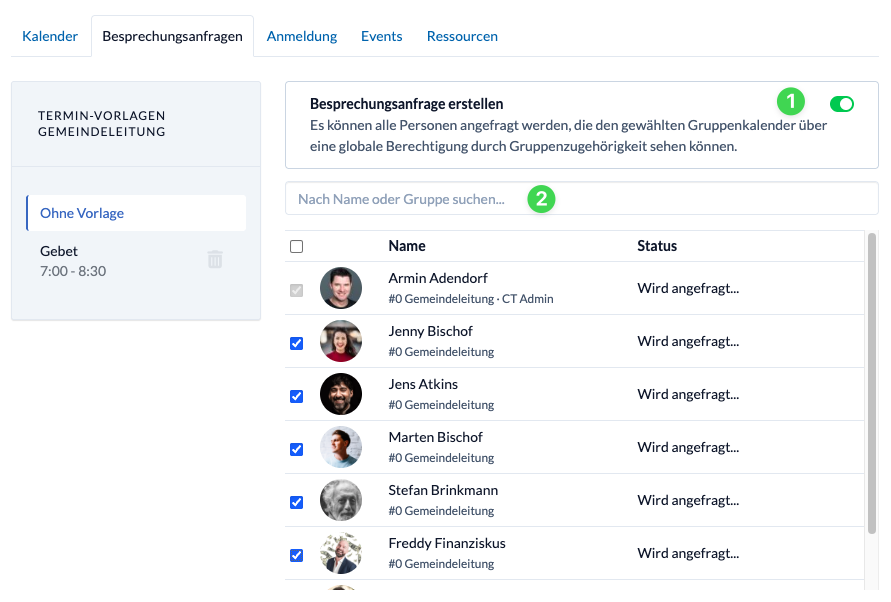
Task: Open Freddy Finanziskus' profile photo
Action: tap(341, 553)
